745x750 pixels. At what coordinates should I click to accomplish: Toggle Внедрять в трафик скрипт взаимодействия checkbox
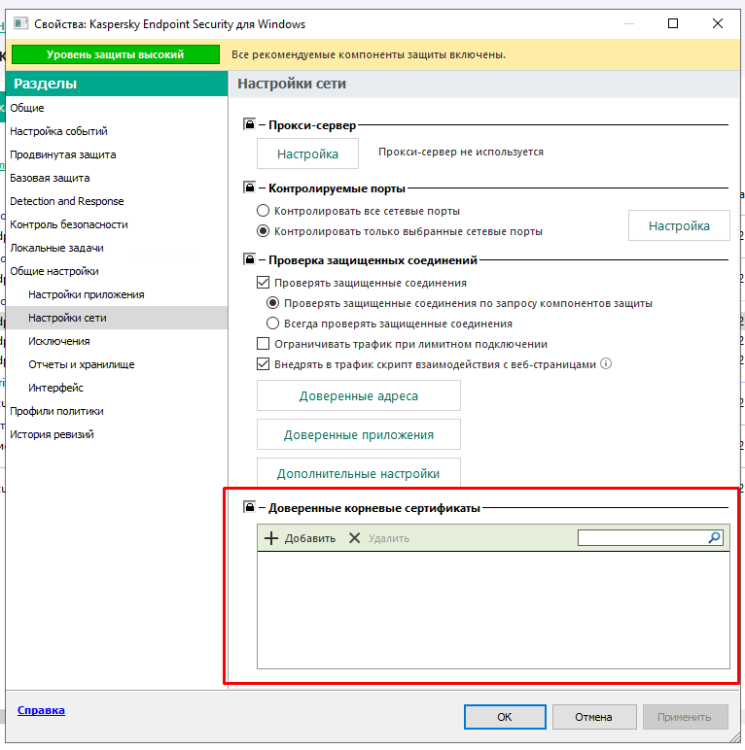[x=263, y=364]
